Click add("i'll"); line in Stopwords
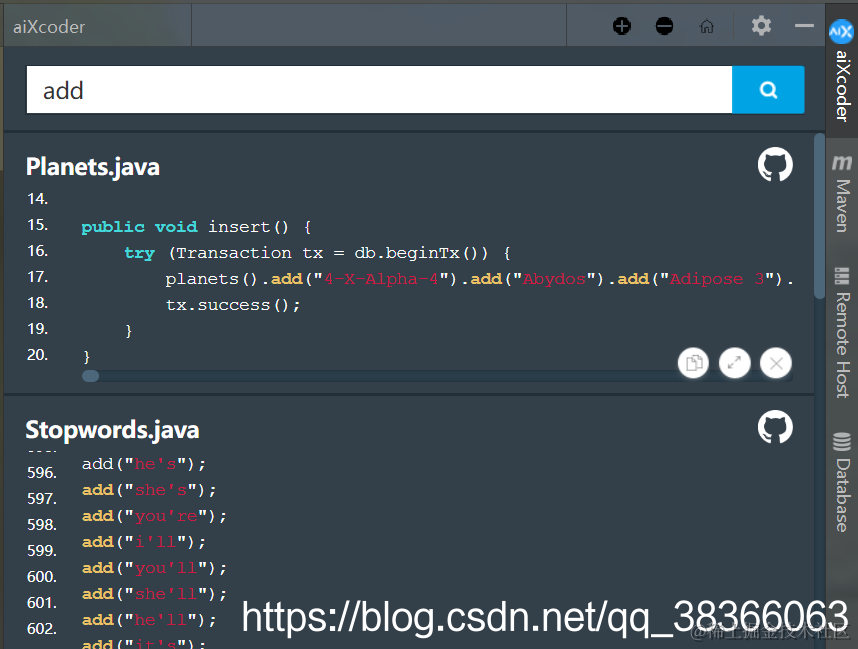The width and height of the screenshot is (858, 649). coord(144,542)
